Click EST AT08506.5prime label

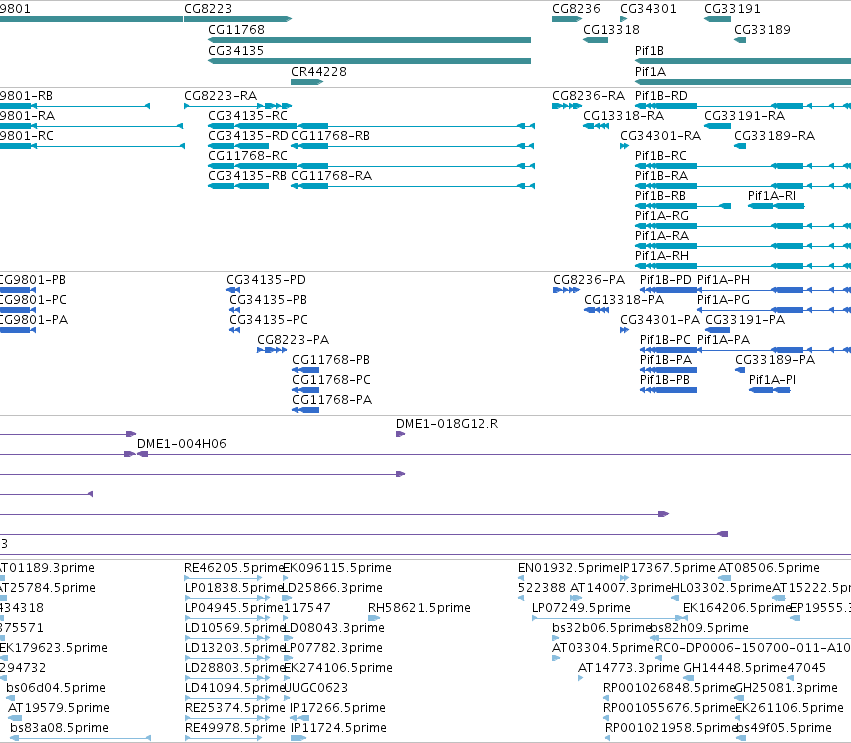point(769,568)
